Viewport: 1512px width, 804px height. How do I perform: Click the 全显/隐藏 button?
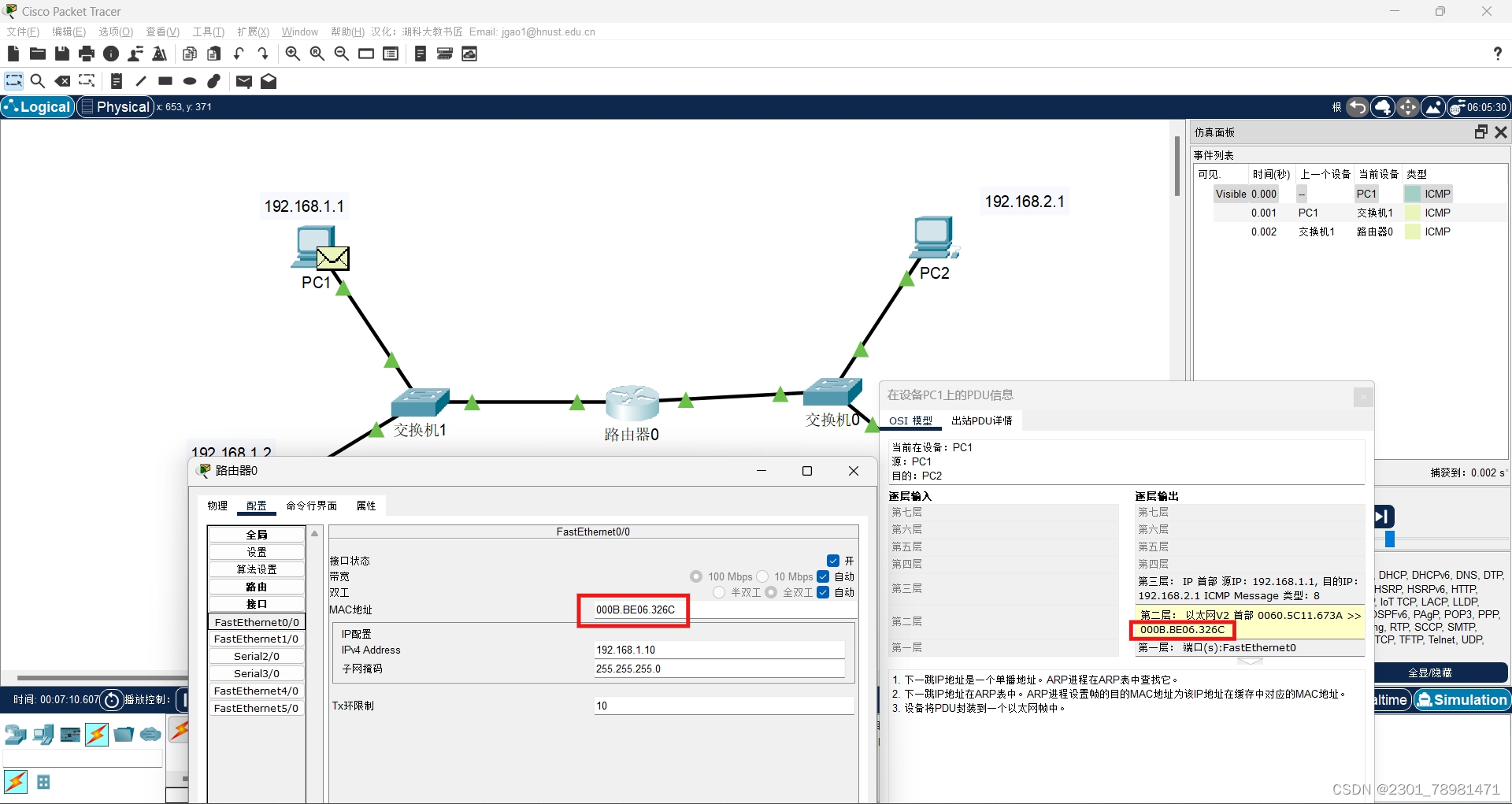1431,672
